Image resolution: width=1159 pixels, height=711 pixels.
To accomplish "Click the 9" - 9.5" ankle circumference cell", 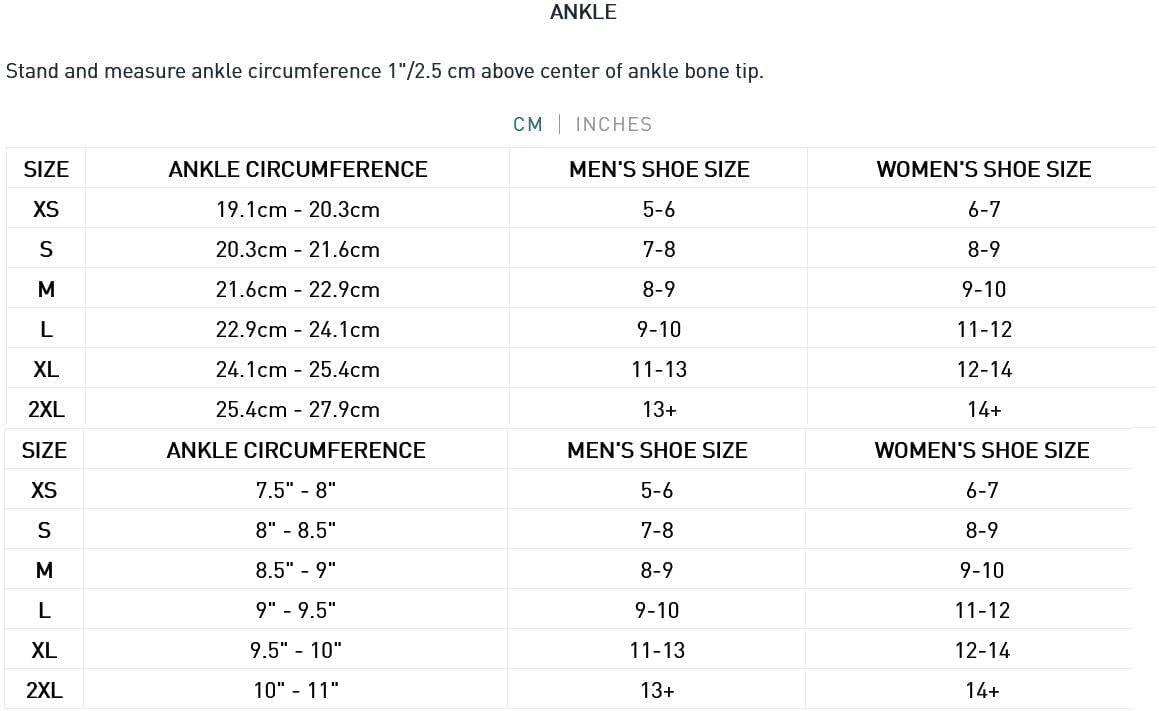I will coord(295,611).
